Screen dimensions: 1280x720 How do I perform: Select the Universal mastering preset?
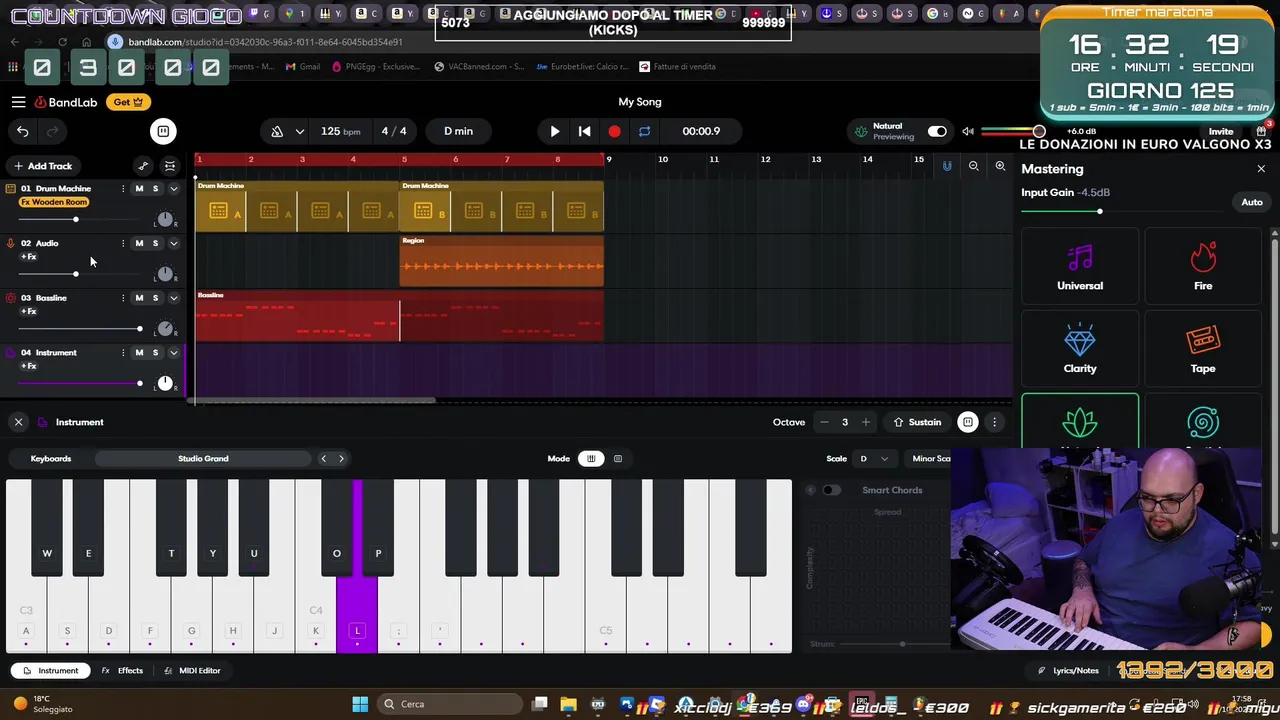pos(1080,268)
